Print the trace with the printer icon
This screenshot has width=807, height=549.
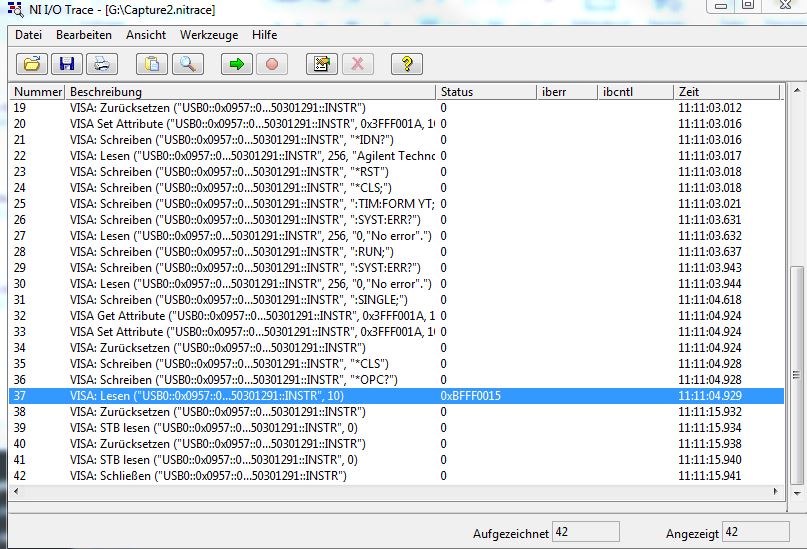pyautogui.click(x=102, y=64)
